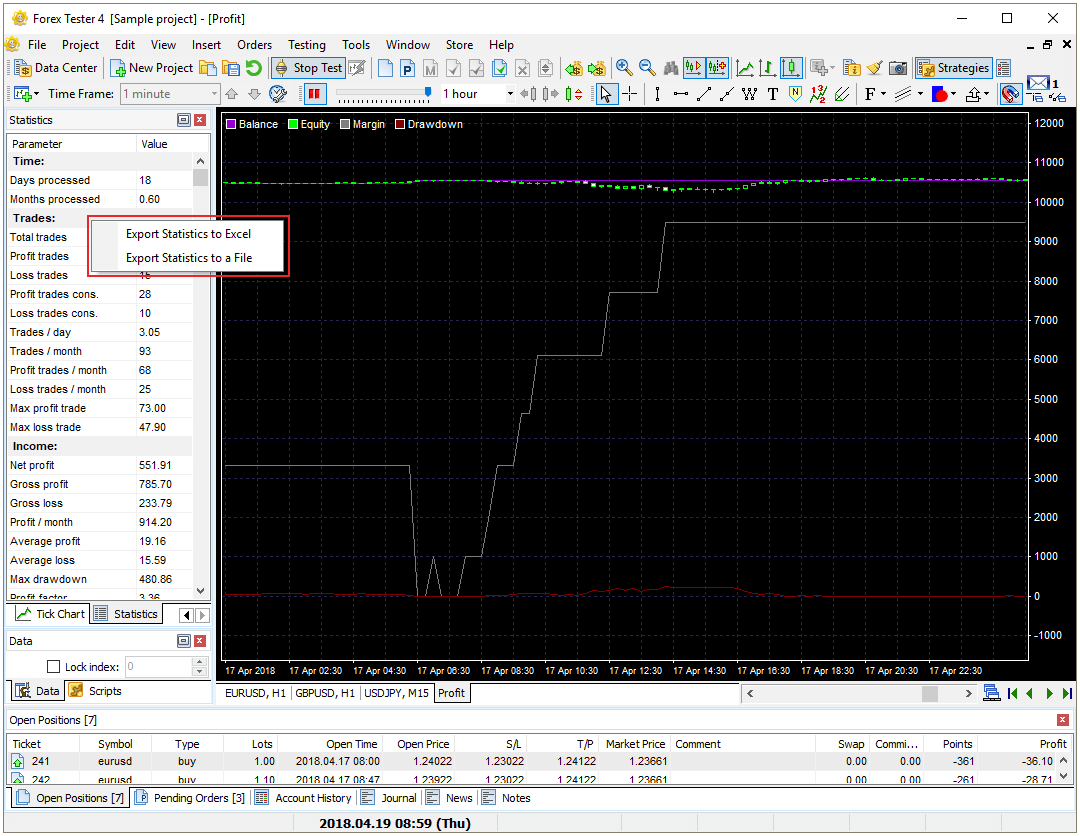Select the crosshair tool

pos(630,94)
